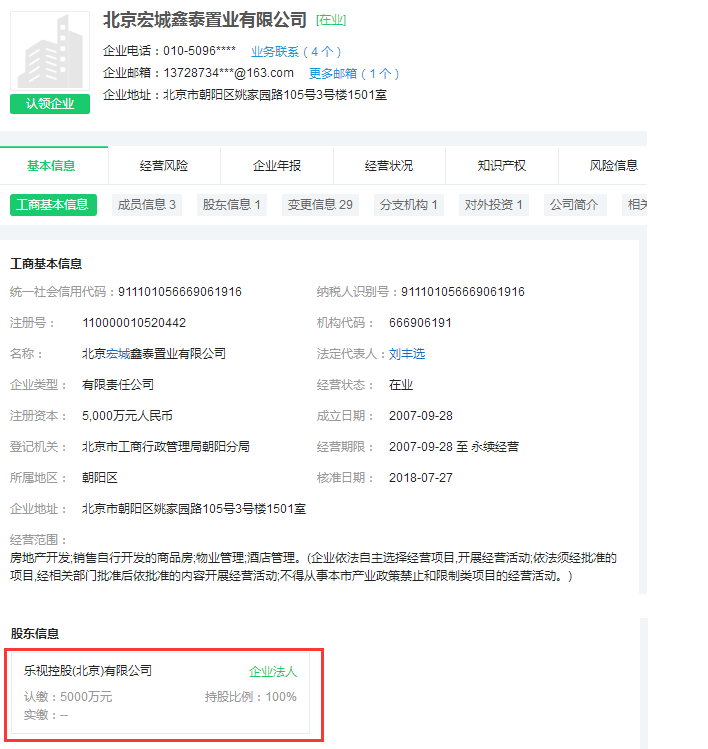The height and width of the screenshot is (749, 708).
Task: Click 股东信息 section heading
Action: 34,634
